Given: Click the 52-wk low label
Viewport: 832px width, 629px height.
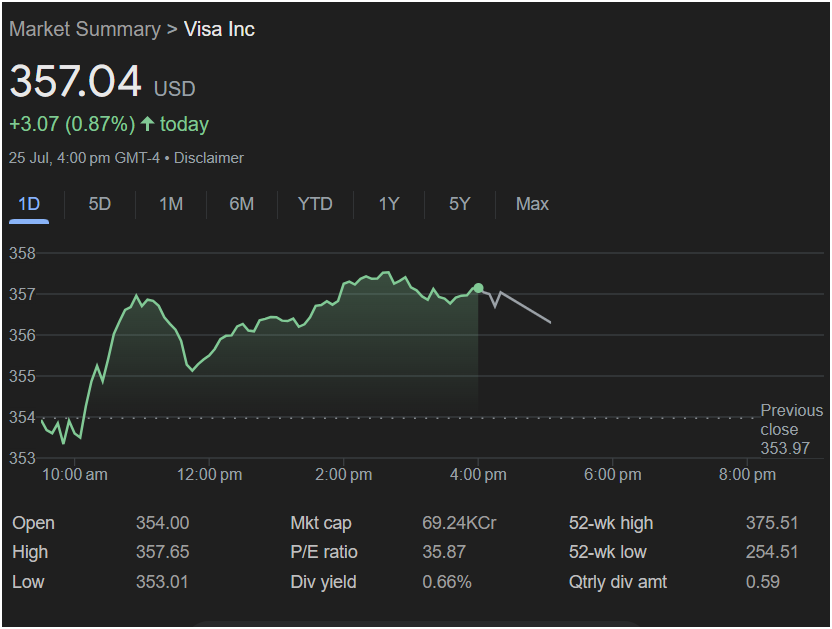Looking at the screenshot, I should (x=608, y=552).
